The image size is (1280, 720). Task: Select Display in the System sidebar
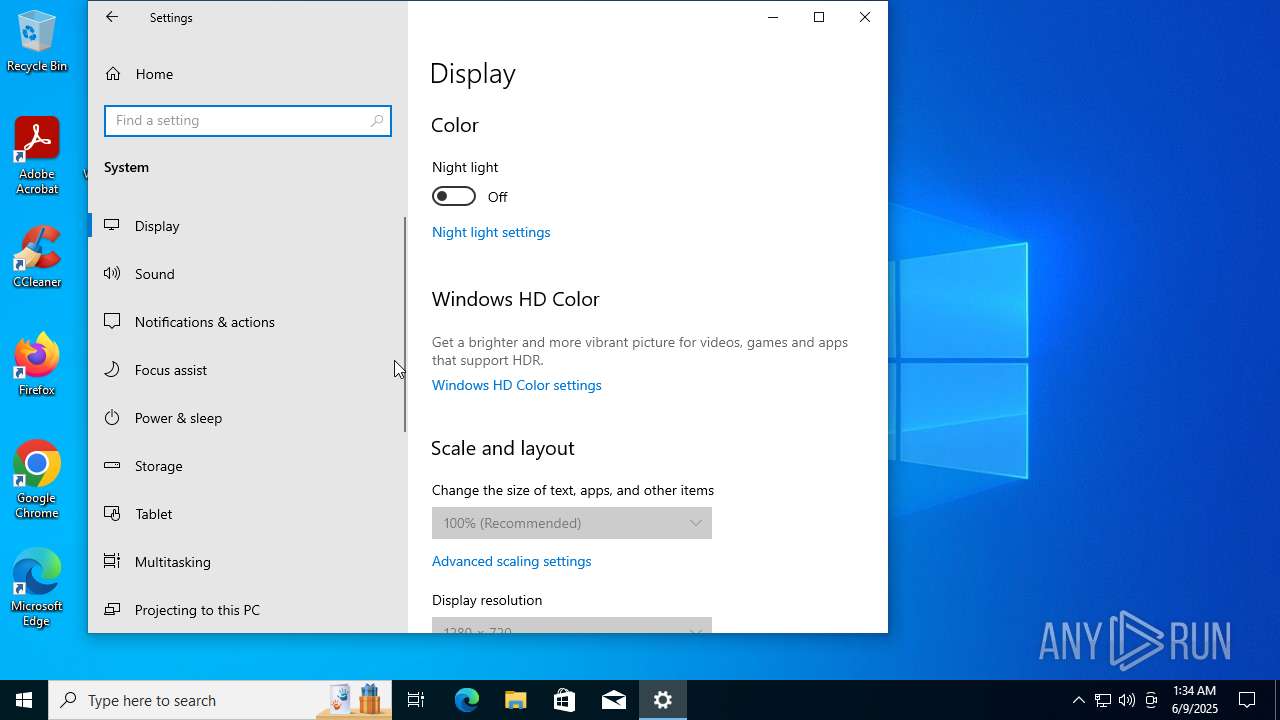coord(246,226)
